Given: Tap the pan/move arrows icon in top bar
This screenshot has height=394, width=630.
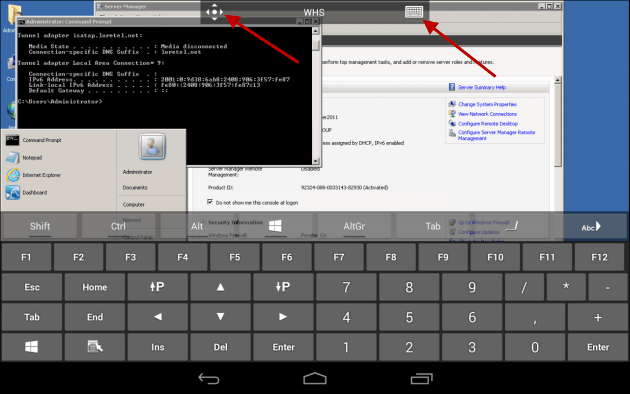Looking at the screenshot, I should (x=214, y=12).
